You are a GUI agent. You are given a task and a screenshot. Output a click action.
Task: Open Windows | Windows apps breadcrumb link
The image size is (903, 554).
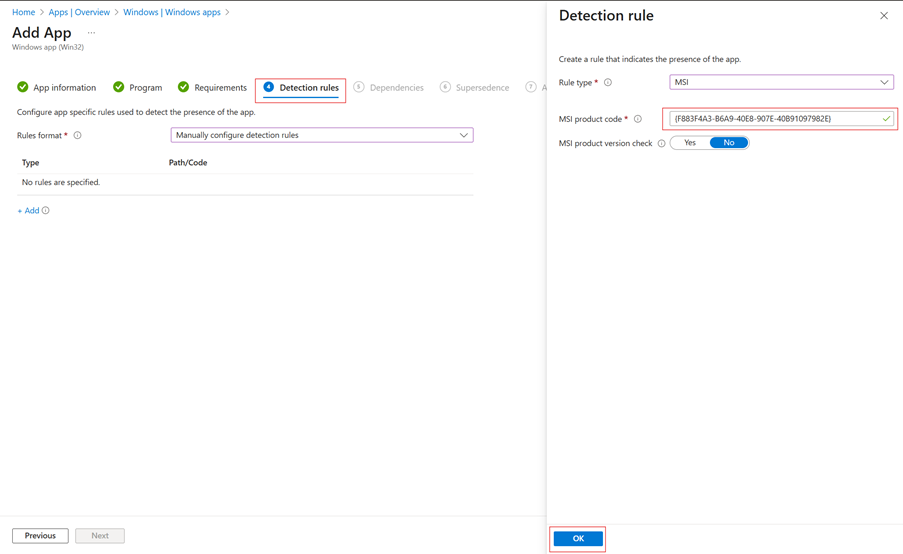172,12
